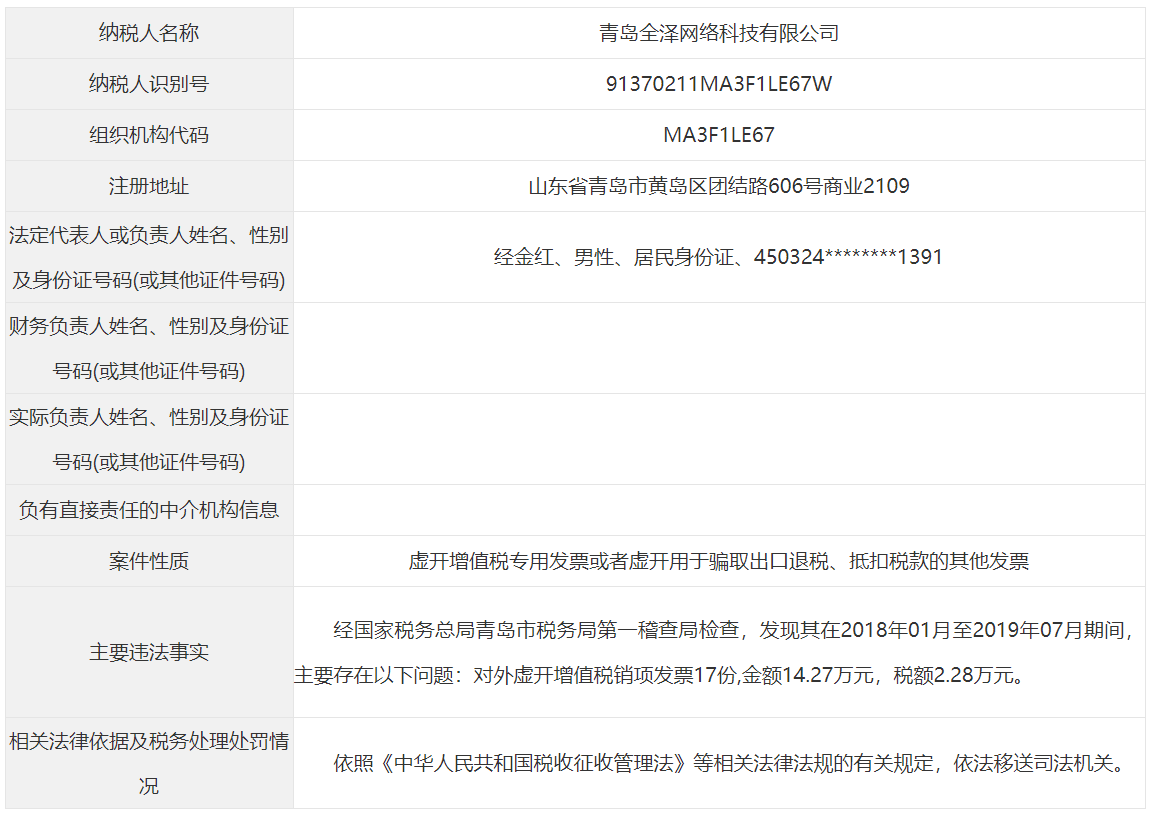
Task: Click the 注册地址 label cell
Action: click(149, 186)
